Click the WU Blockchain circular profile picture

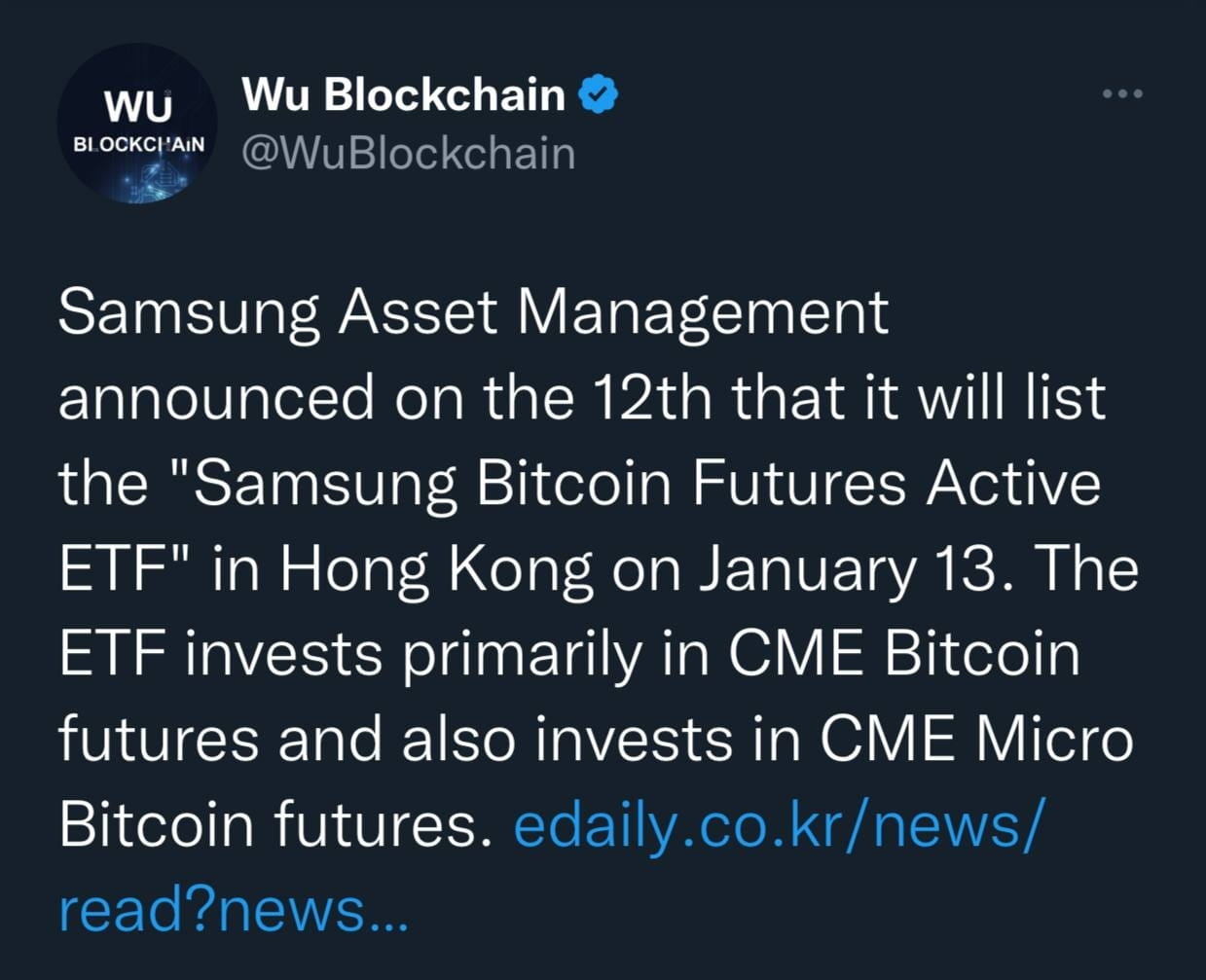(x=139, y=122)
